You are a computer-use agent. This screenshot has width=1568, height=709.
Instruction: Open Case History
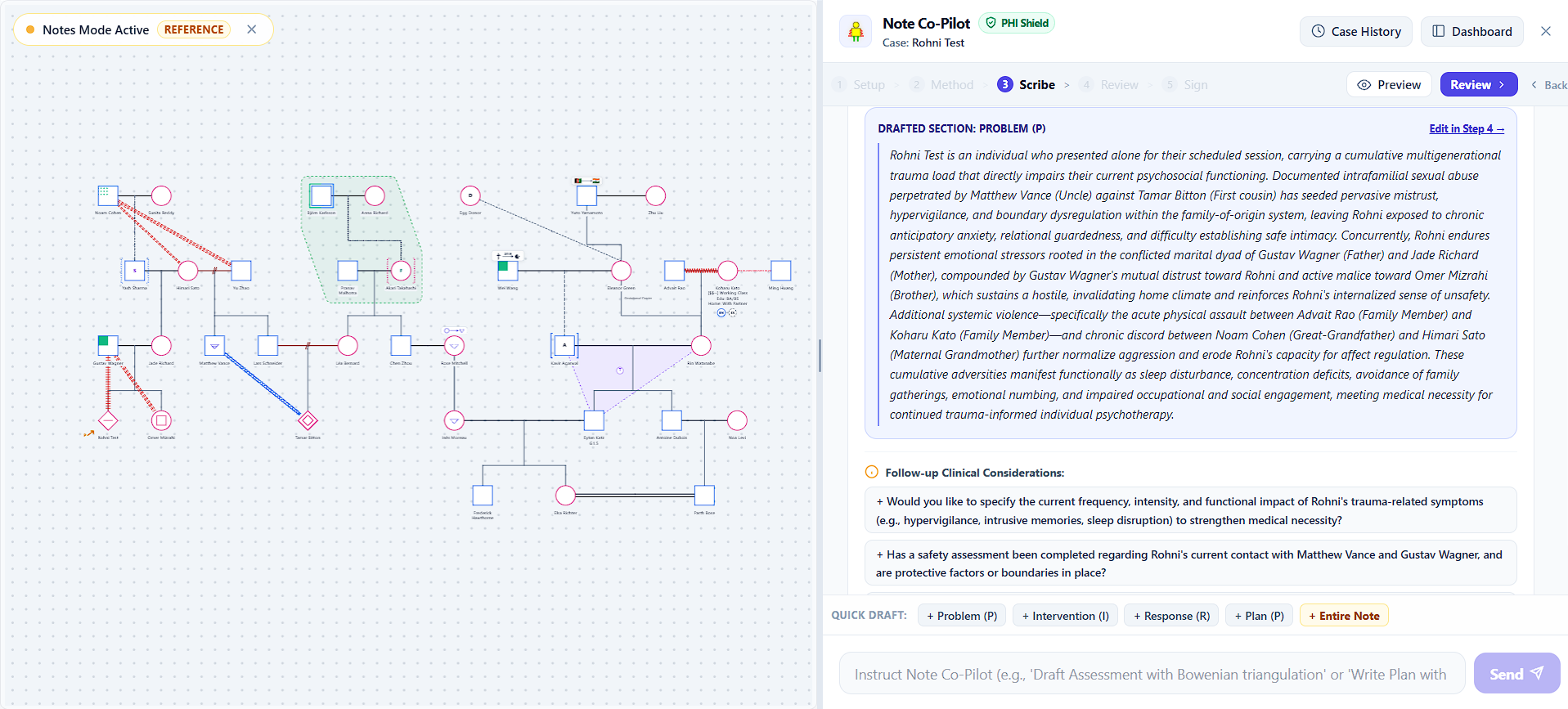(1356, 31)
